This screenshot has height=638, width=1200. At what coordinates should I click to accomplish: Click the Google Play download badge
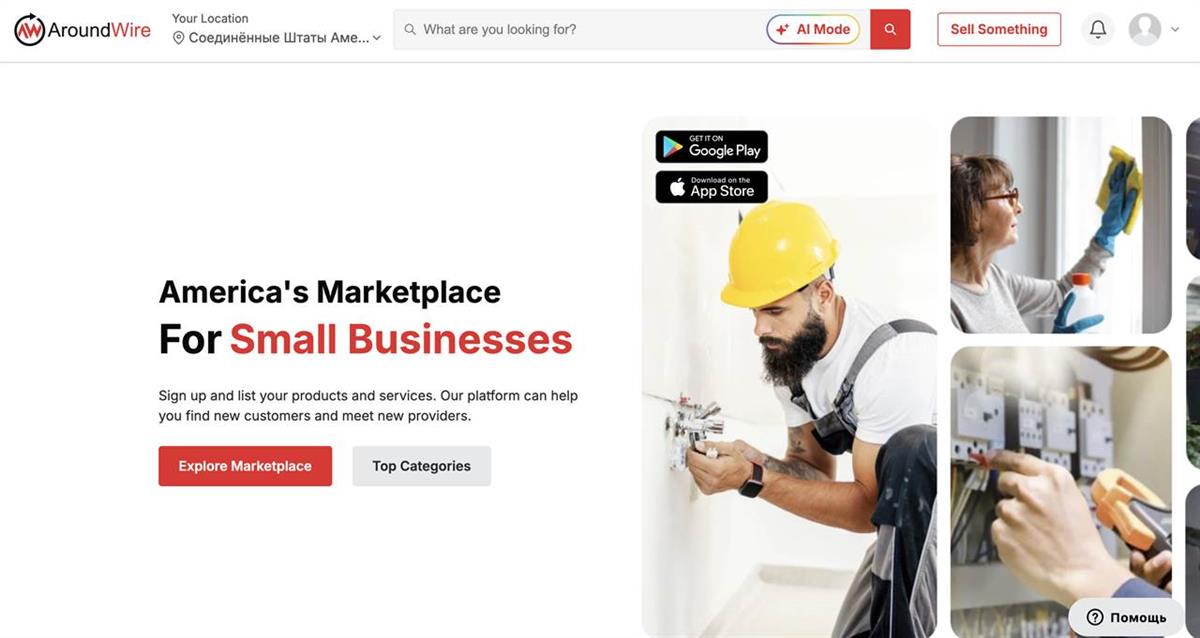[712, 147]
